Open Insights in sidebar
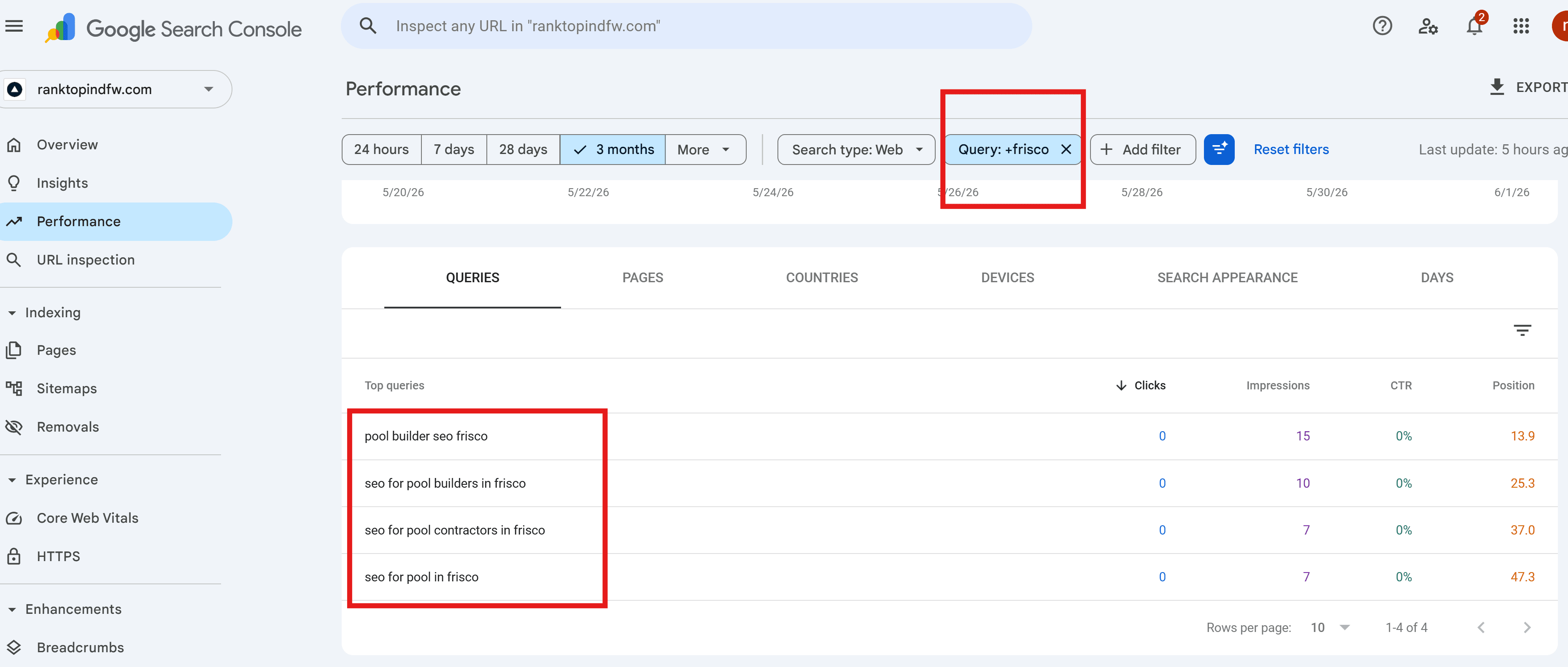 point(116,183)
